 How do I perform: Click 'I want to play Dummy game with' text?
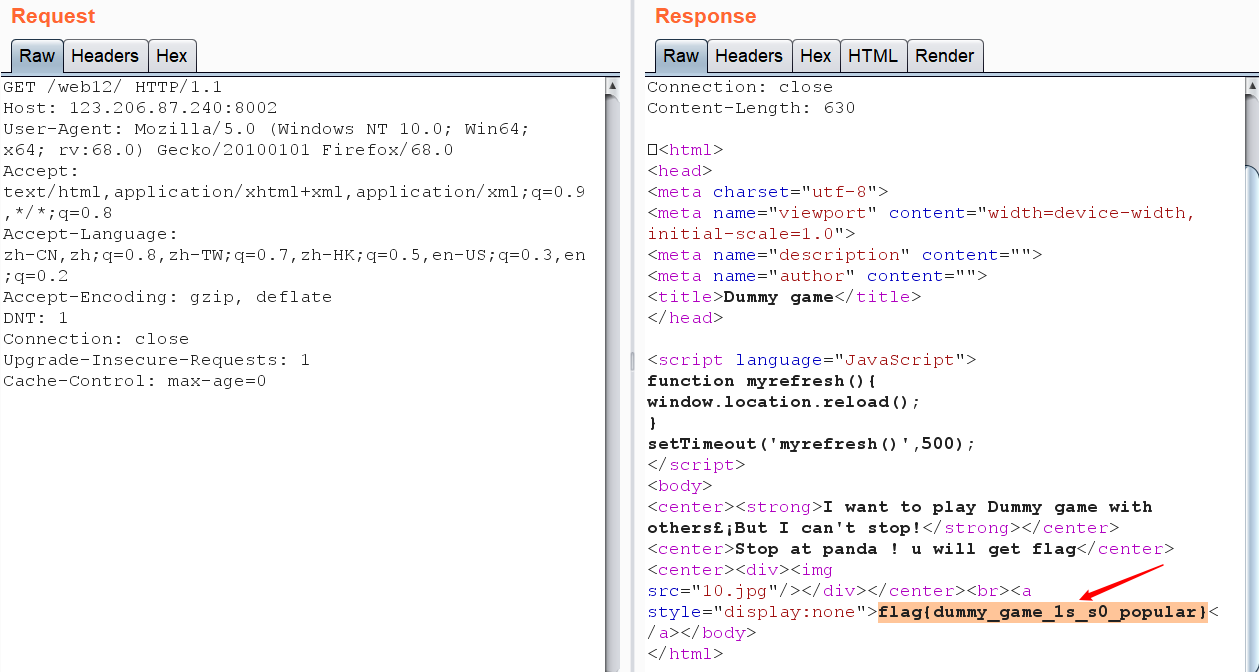click(x=987, y=507)
